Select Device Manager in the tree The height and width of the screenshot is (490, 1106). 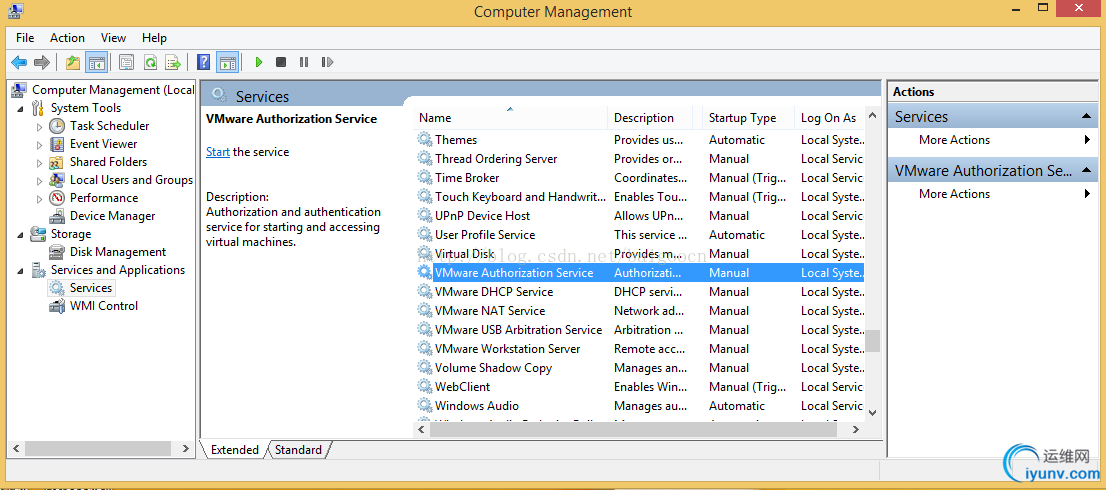click(x=112, y=216)
